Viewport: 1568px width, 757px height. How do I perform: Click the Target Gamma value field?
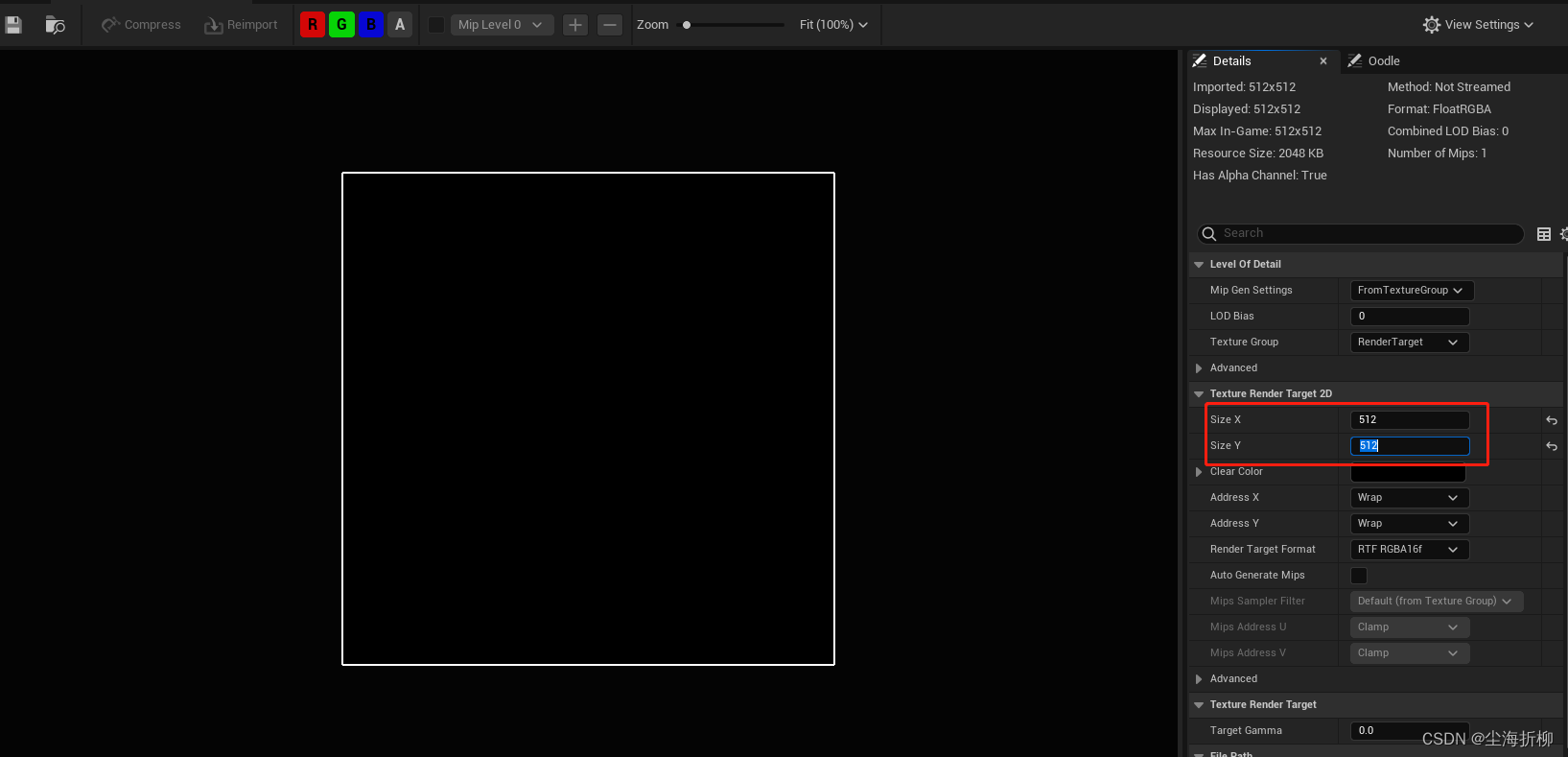1410,731
